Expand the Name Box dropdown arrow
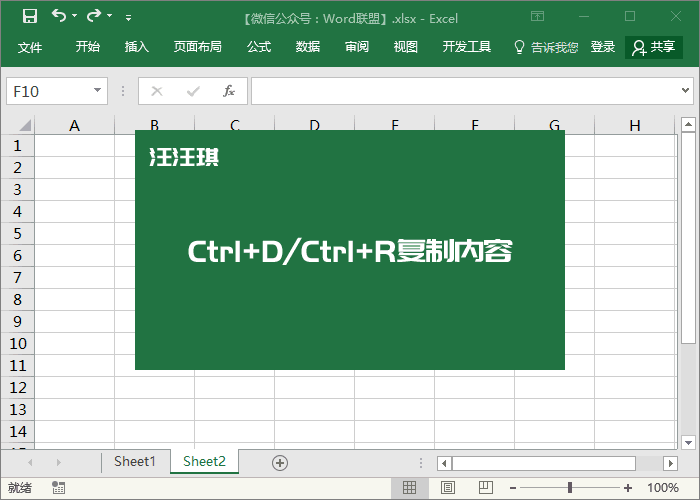The width and height of the screenshot is (700, 500). click(x=97, y=91)
